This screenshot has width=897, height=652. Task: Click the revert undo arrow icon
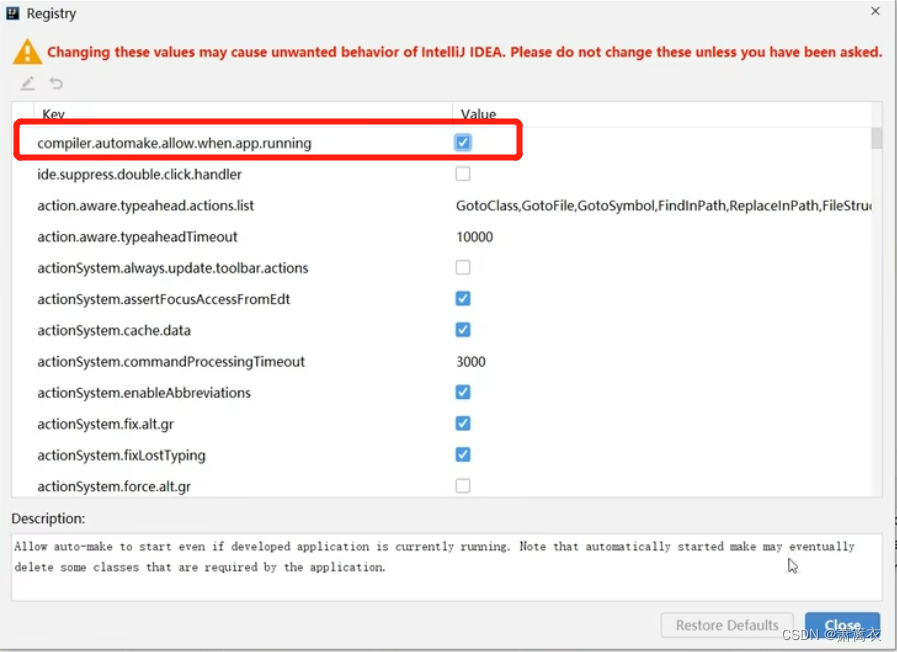[x=56, y=84]
